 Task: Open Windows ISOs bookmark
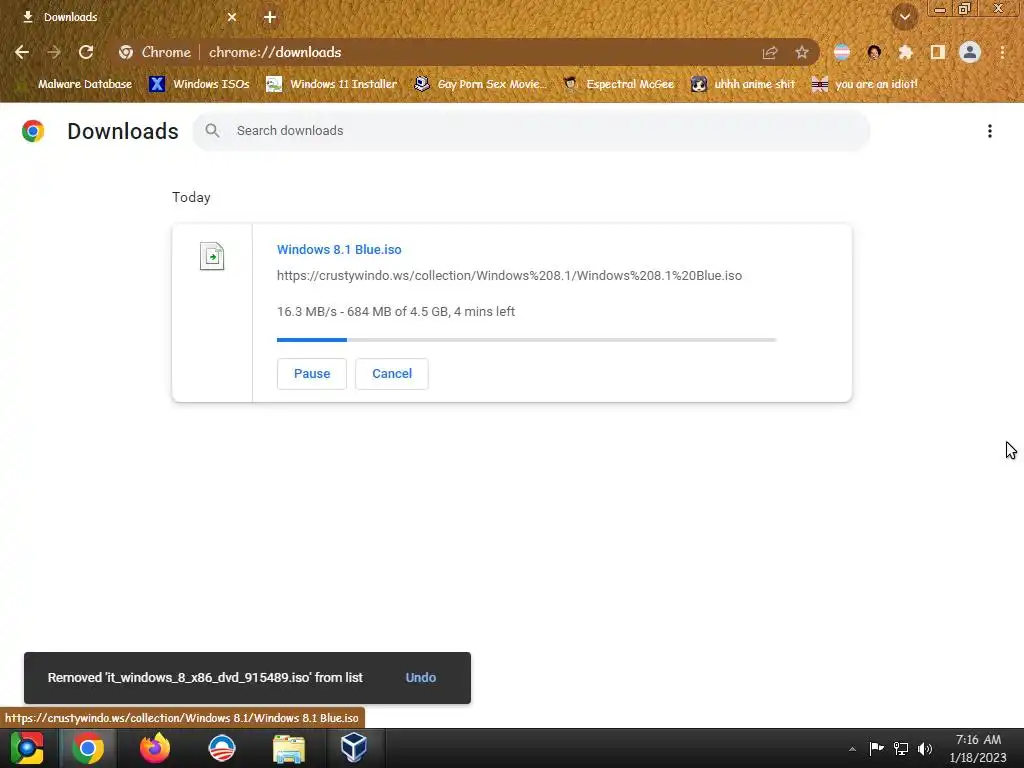[199, 84]
